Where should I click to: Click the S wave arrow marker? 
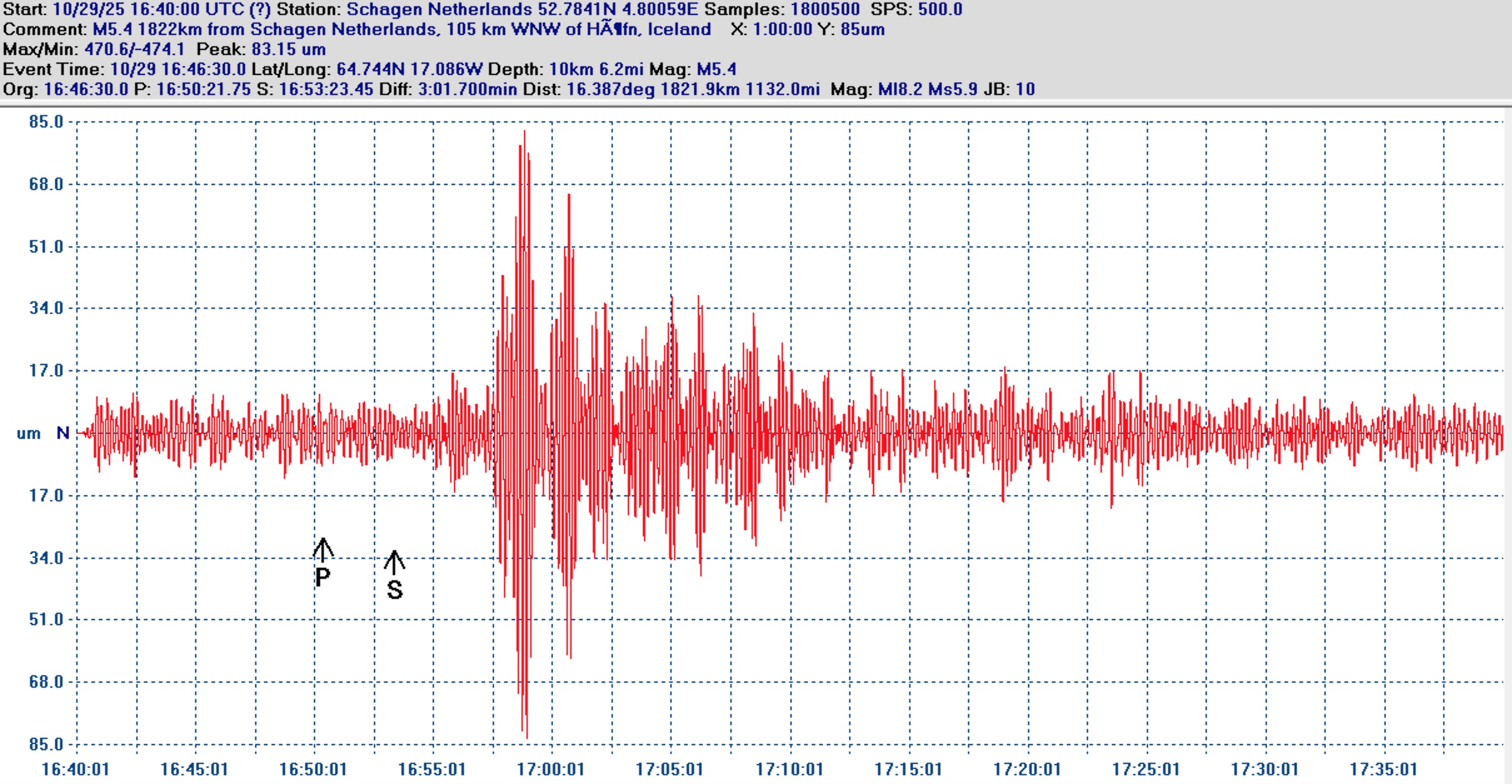click(x=394, y=561)
